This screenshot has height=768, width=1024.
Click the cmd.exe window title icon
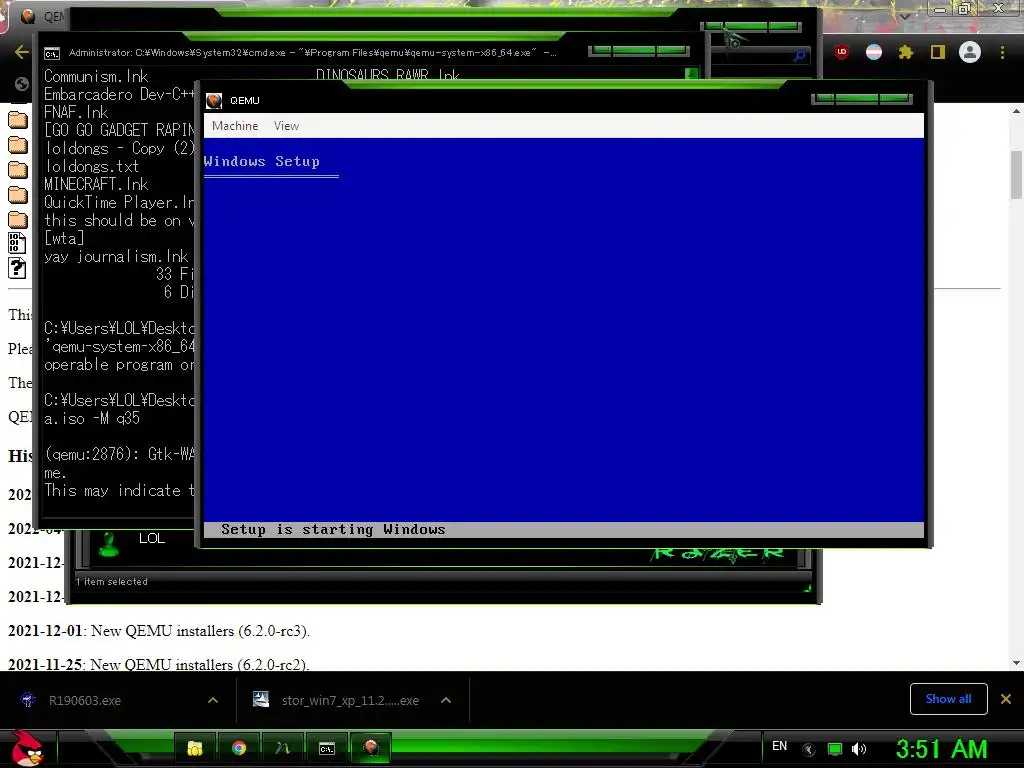pos(52,54)
